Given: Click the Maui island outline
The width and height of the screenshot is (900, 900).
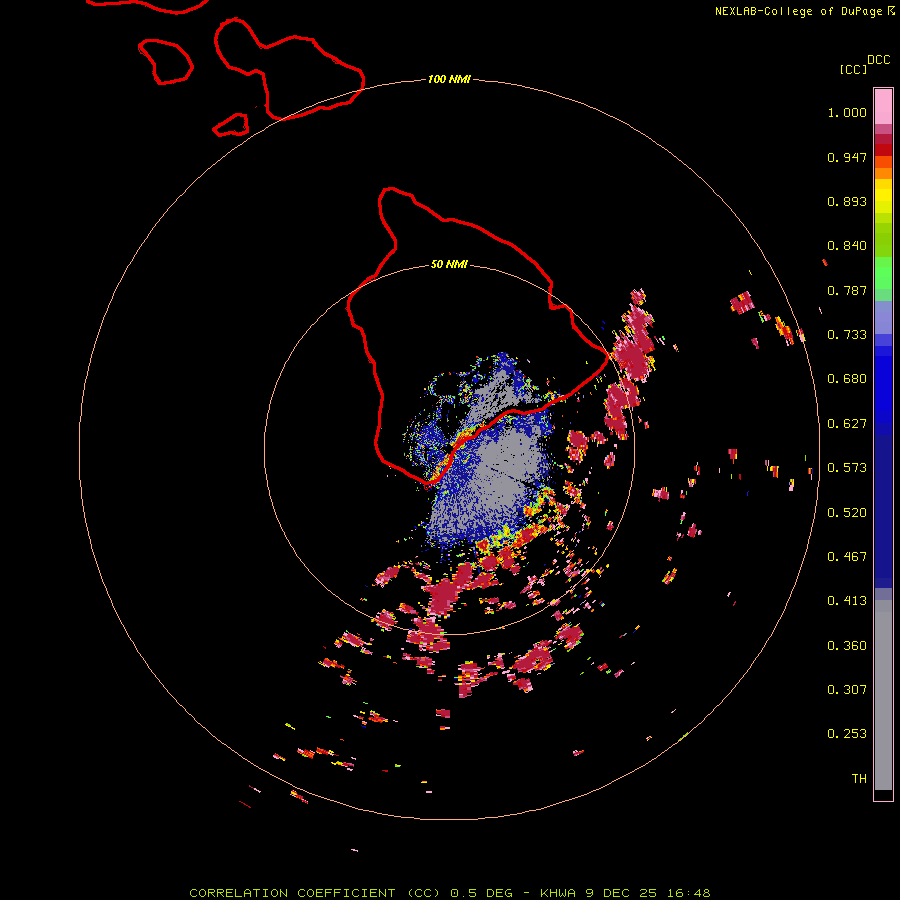Looking at the screenshot, I should click(x=289, y=69).
